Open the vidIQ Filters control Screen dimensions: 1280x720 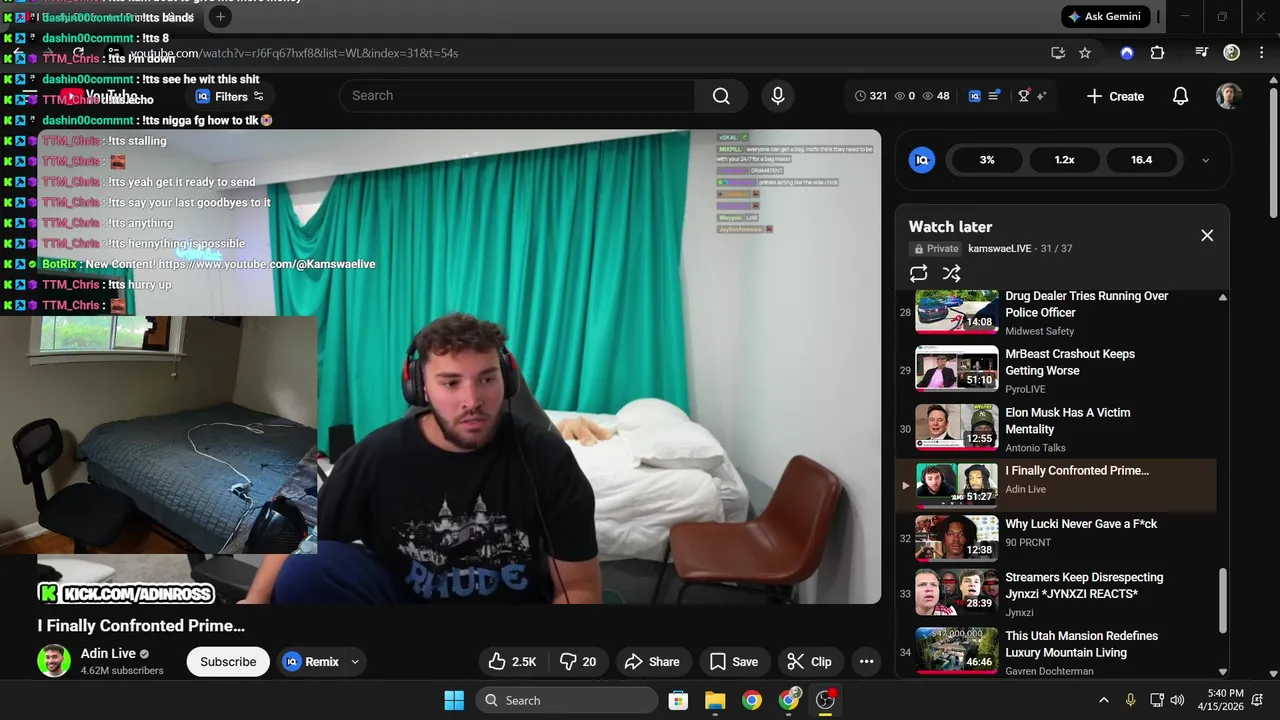(230, 96)
